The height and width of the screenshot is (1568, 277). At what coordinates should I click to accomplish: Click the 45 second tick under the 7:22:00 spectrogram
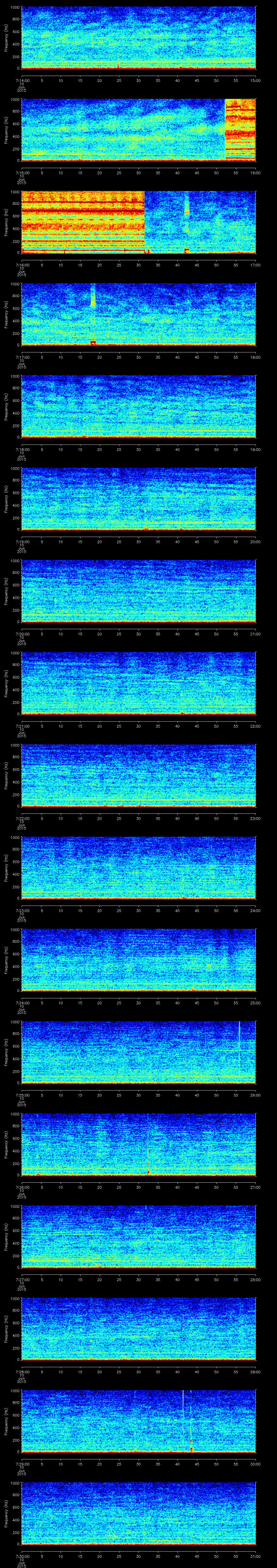click(197, 819)
